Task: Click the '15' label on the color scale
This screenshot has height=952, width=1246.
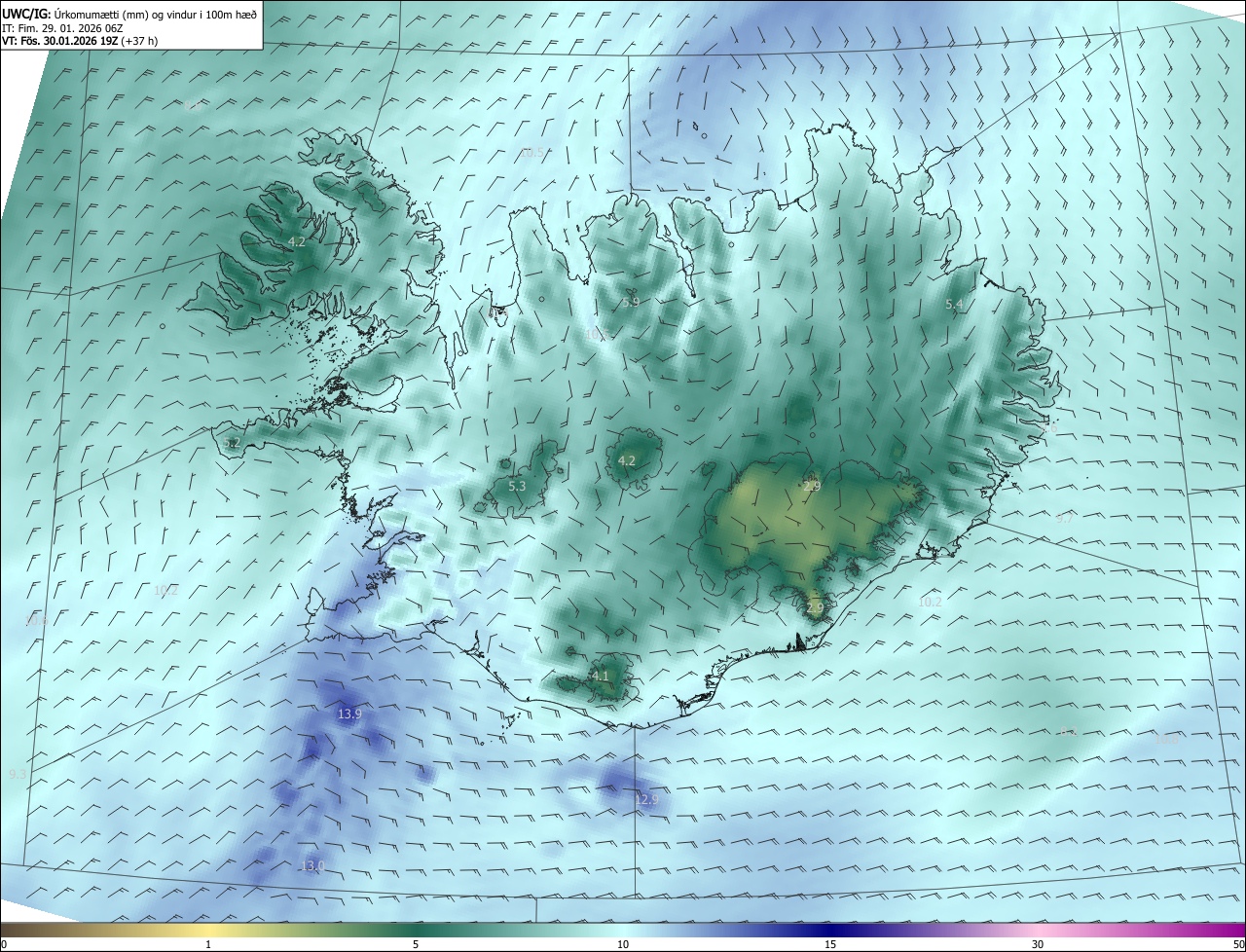Action: coord(830,945)
